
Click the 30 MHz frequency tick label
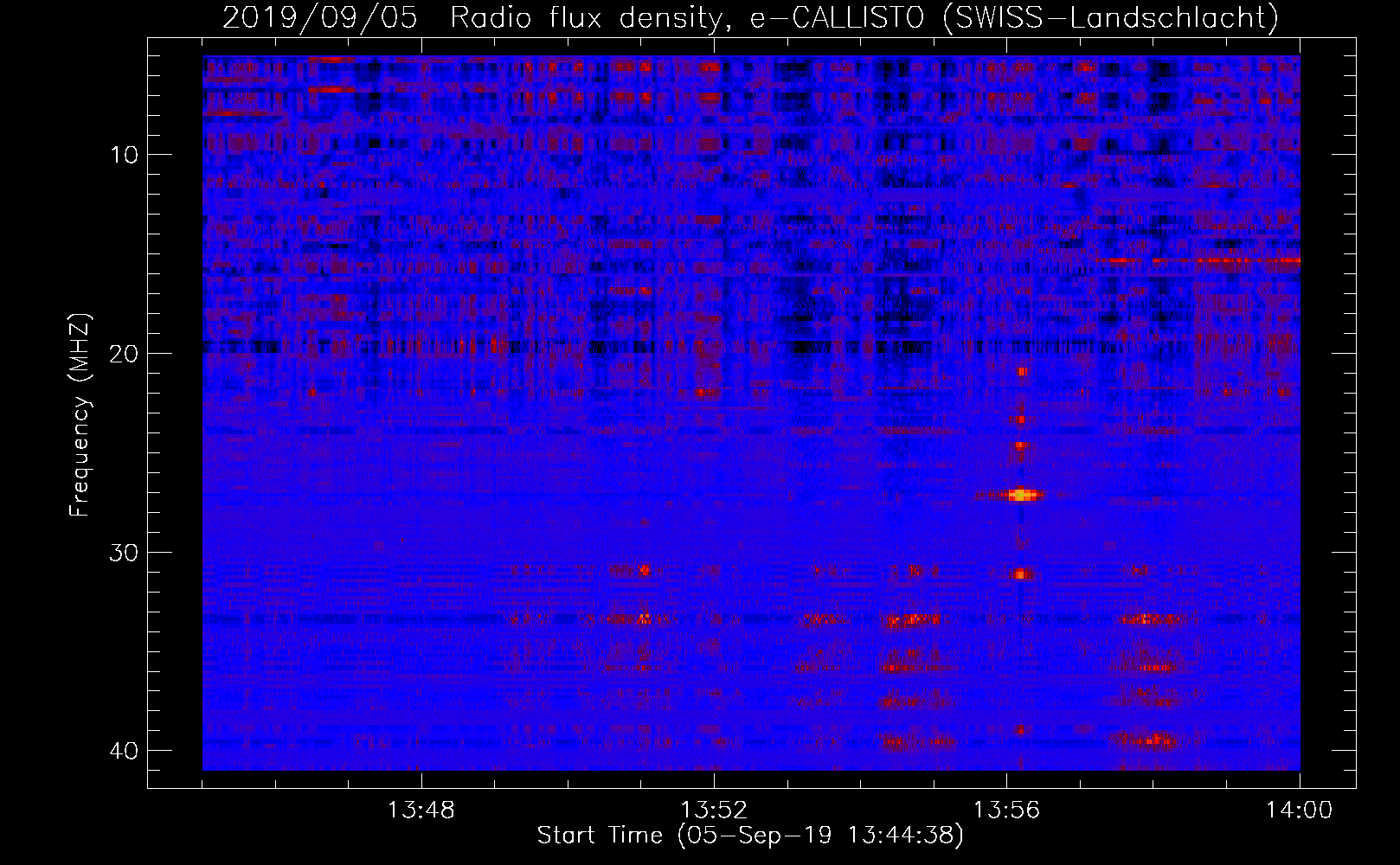[x=125, y=553]
